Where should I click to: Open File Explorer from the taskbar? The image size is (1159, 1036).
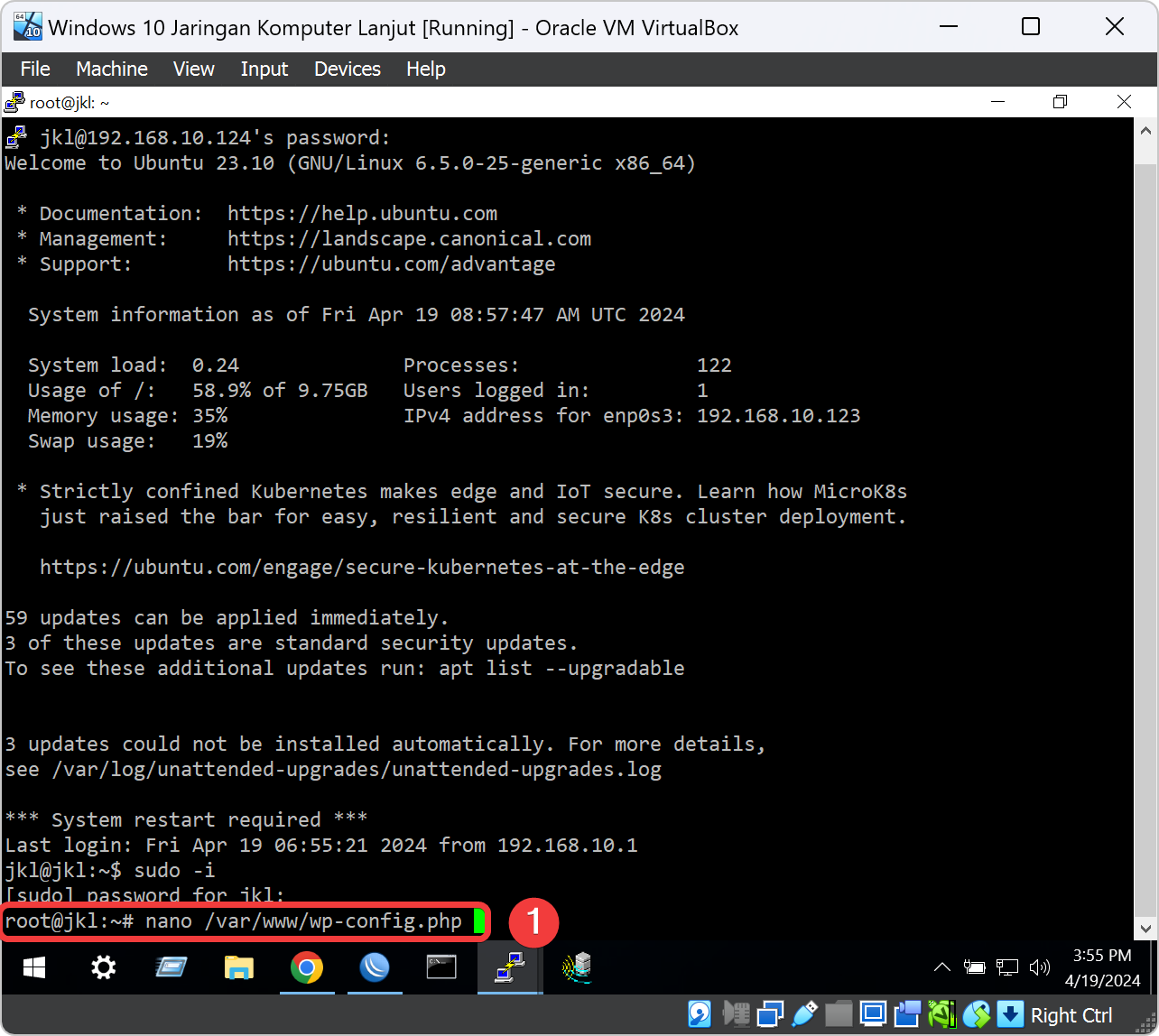coord(238,968)
